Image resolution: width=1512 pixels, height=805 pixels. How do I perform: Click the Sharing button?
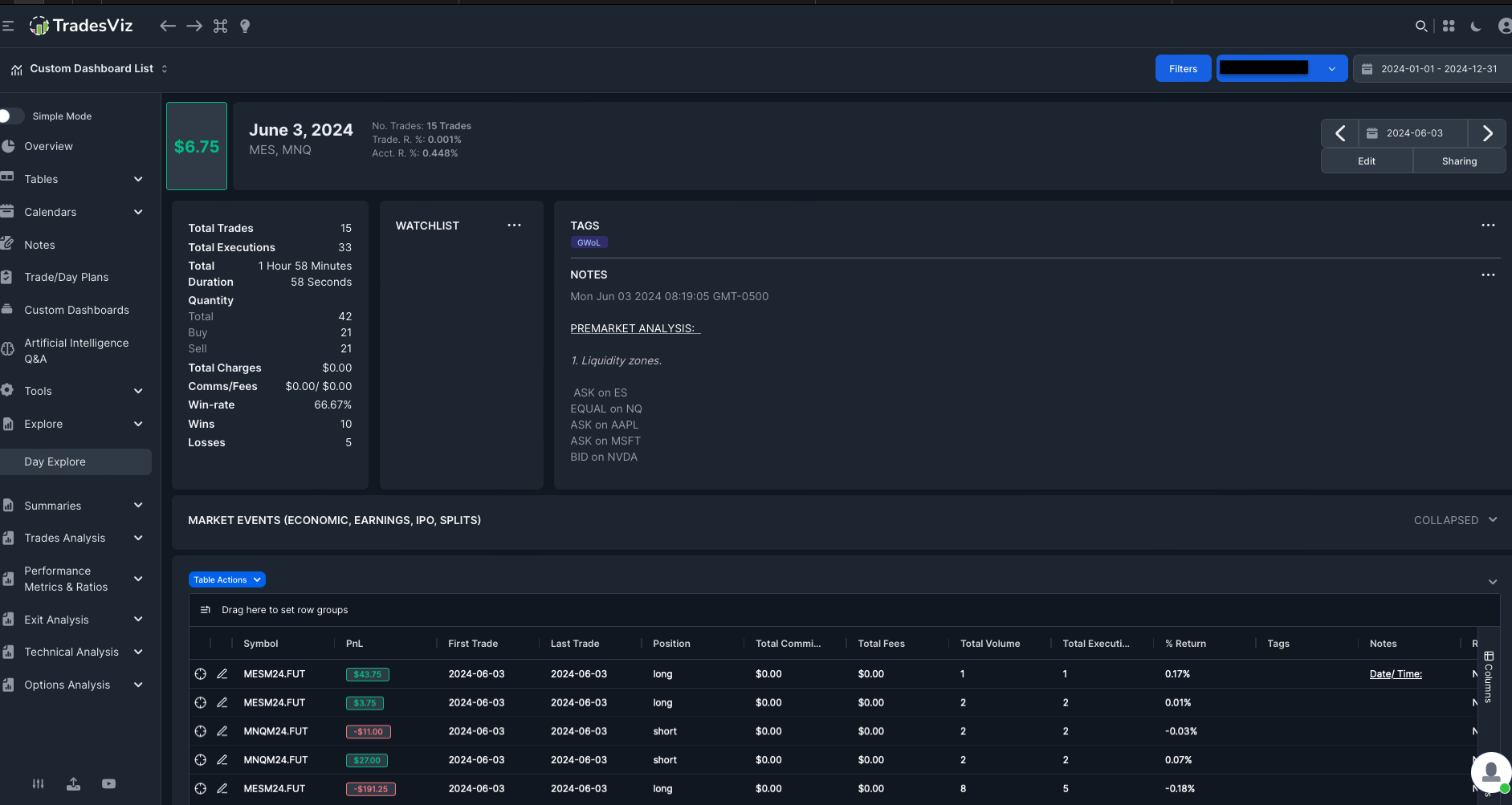point(1459,161)
